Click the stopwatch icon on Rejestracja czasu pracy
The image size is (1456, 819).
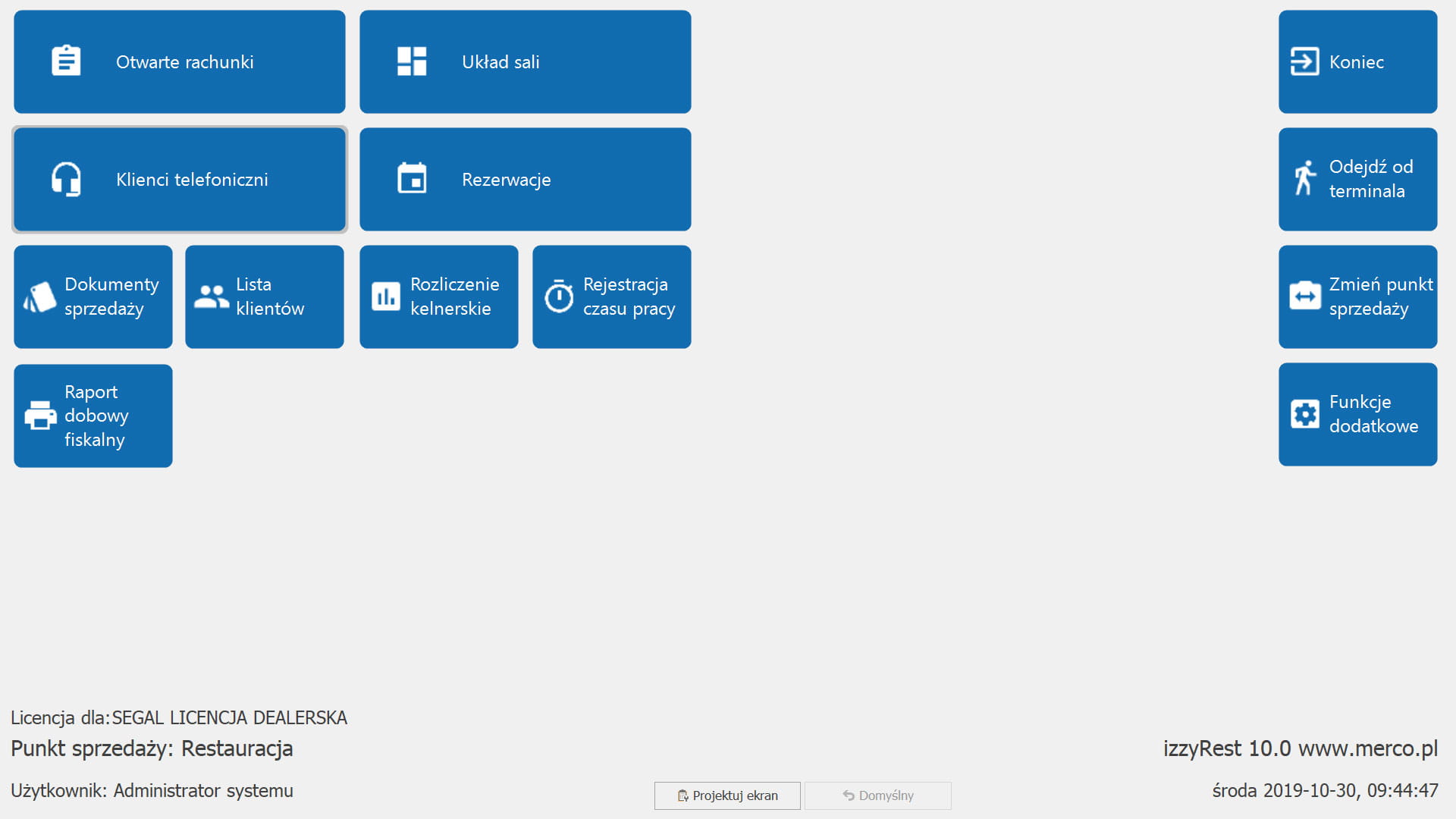point(559,297)
